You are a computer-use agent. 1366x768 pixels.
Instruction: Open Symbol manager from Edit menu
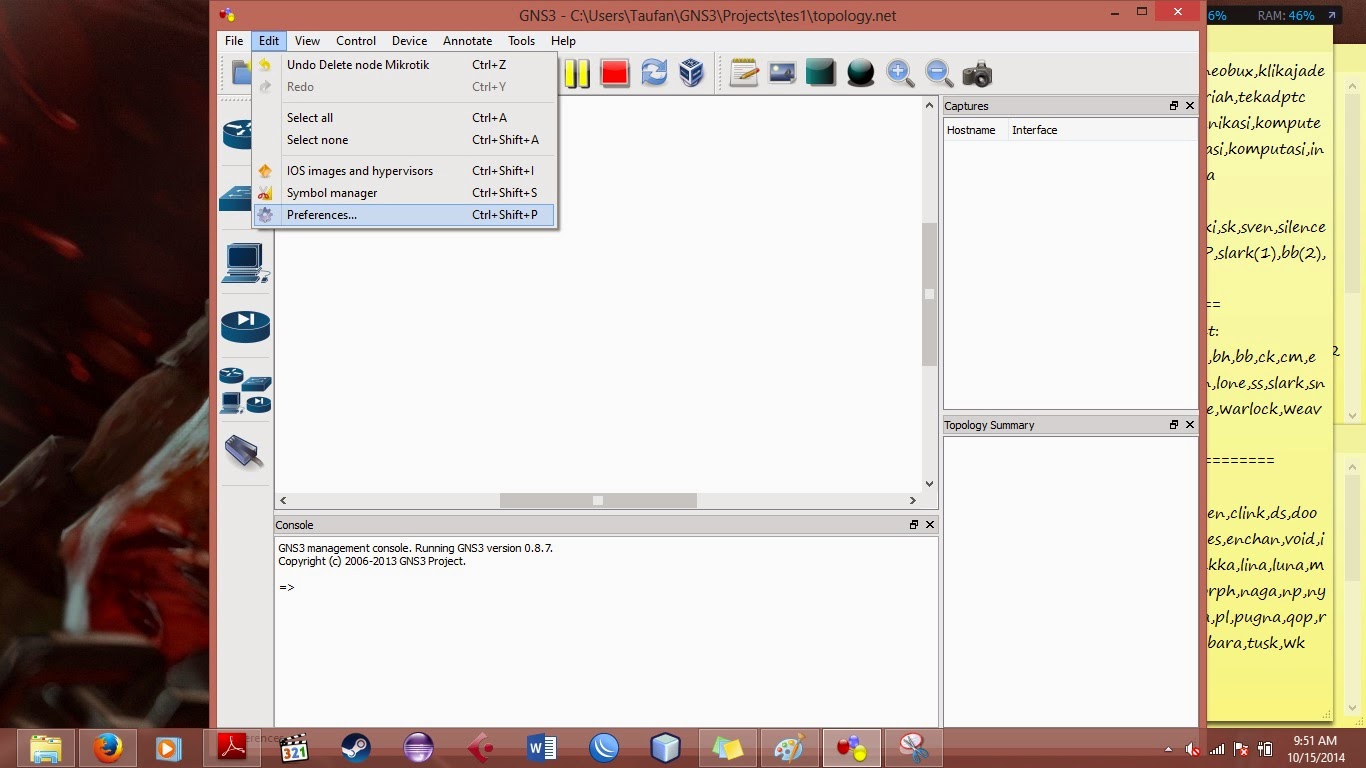click(404, 193)
